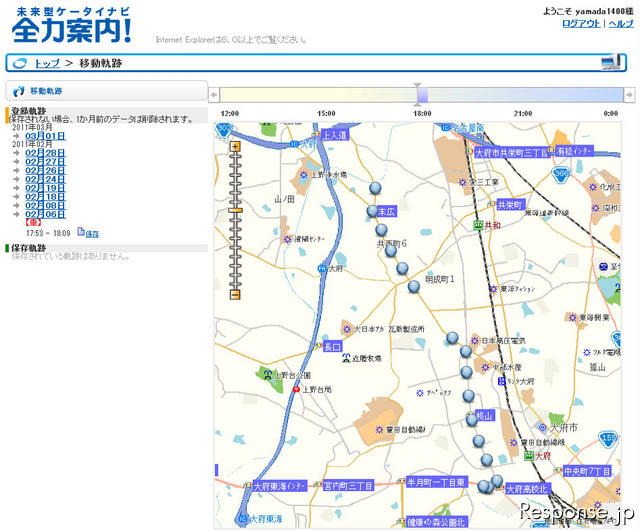Click the track point marker next to 末広
640x531 pixels.
pos(372,211)
